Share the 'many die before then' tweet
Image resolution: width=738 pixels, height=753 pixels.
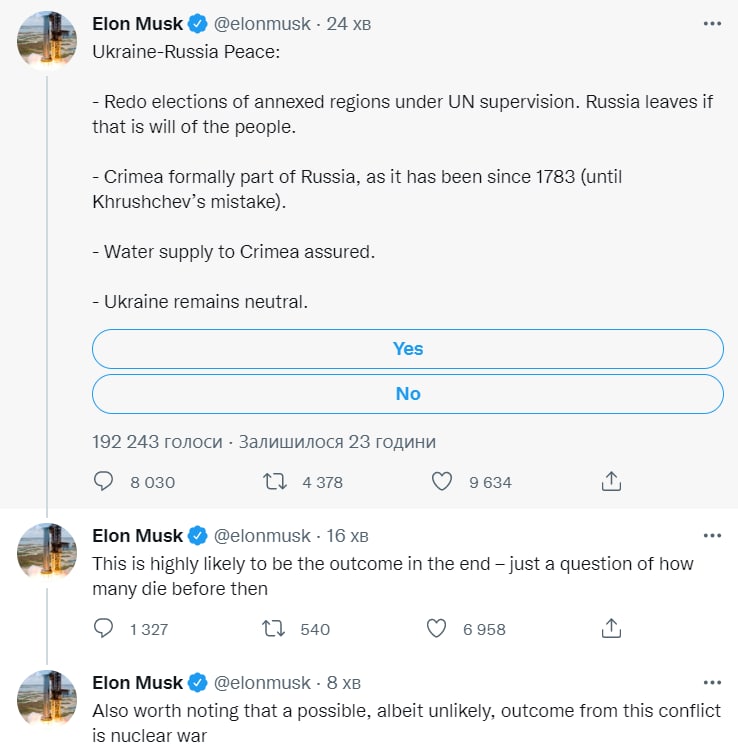coord(611,628)
